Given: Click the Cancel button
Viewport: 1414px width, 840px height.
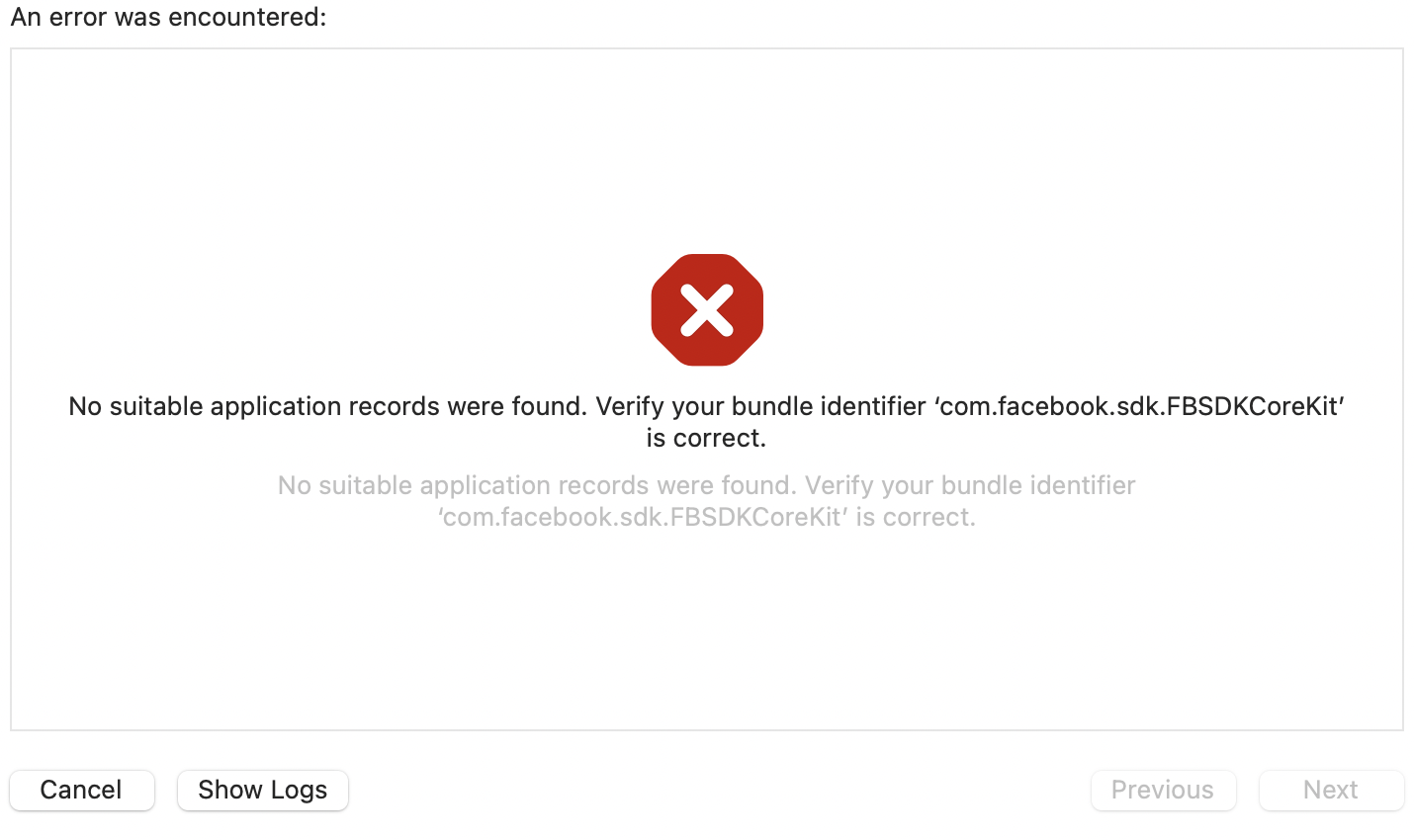Looking at the screenshot, I should (82, 790).
